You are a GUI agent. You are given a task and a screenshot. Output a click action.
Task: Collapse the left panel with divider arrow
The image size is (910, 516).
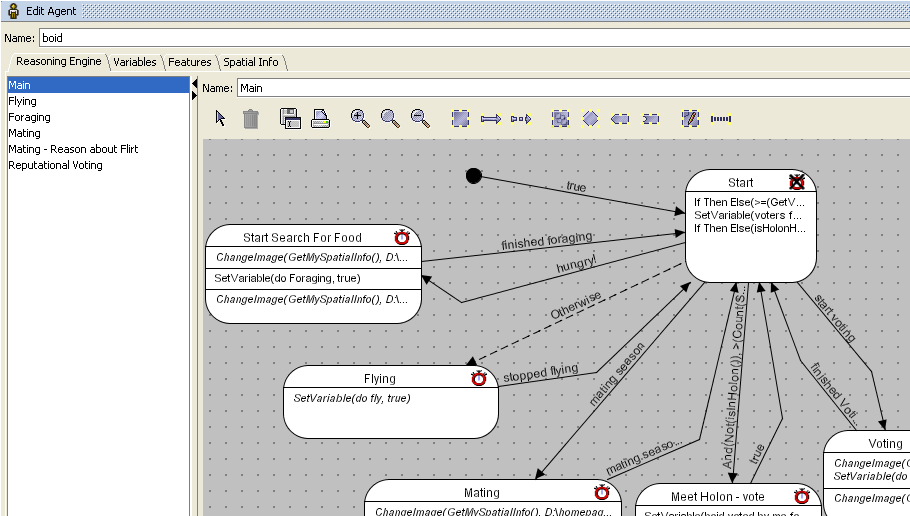[x=195, y=82]
